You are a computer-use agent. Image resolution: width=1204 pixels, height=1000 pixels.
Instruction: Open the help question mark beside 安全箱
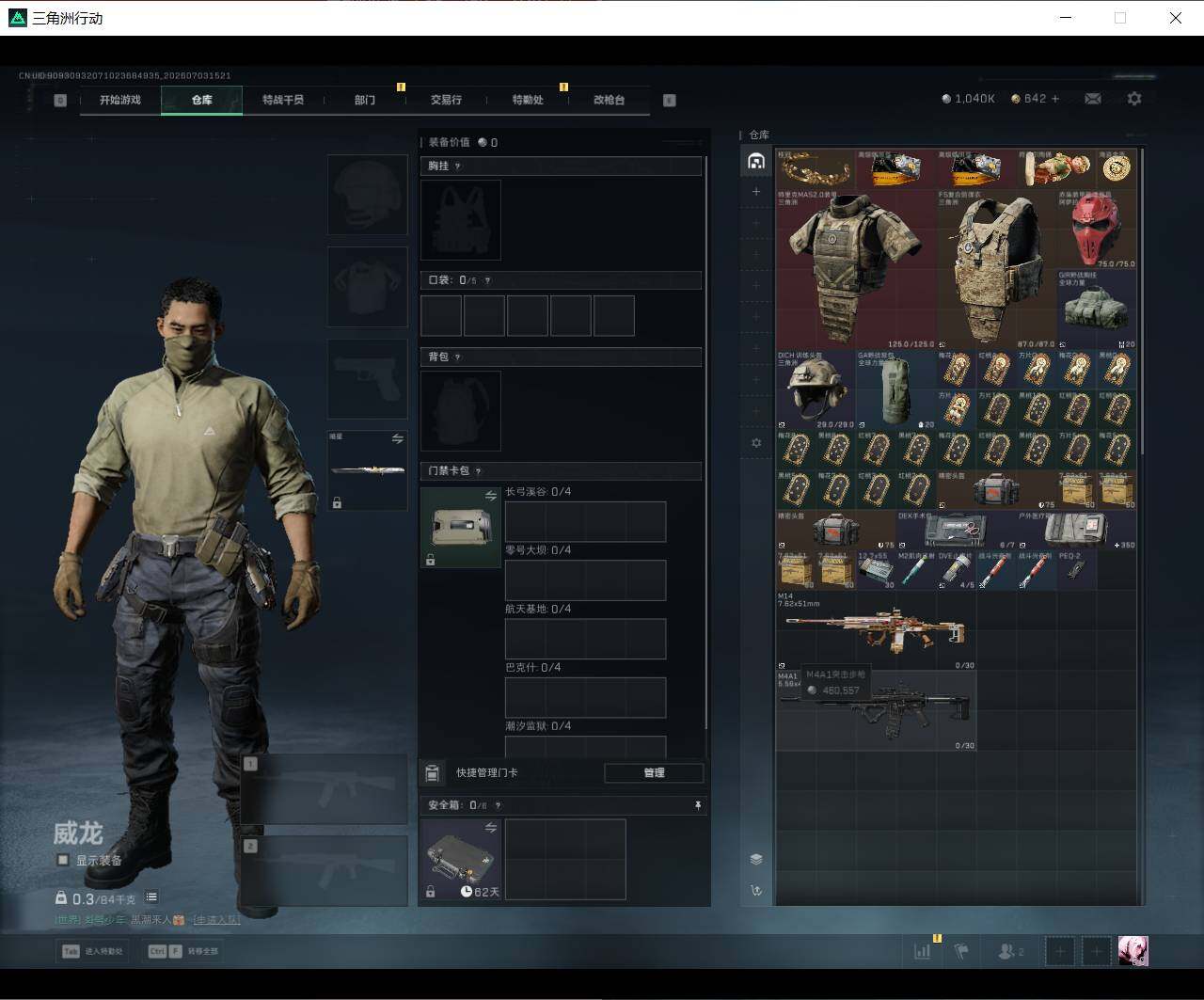498,806
